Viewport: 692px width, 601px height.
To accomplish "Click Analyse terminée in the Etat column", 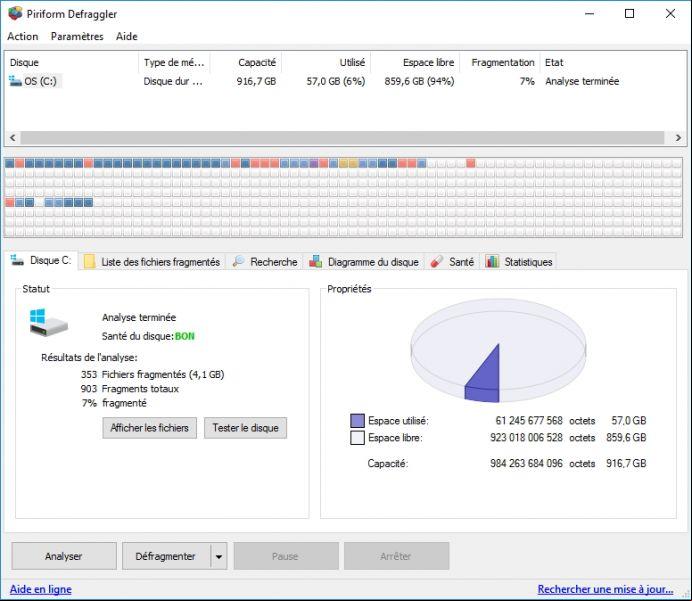I will point(582,81).
